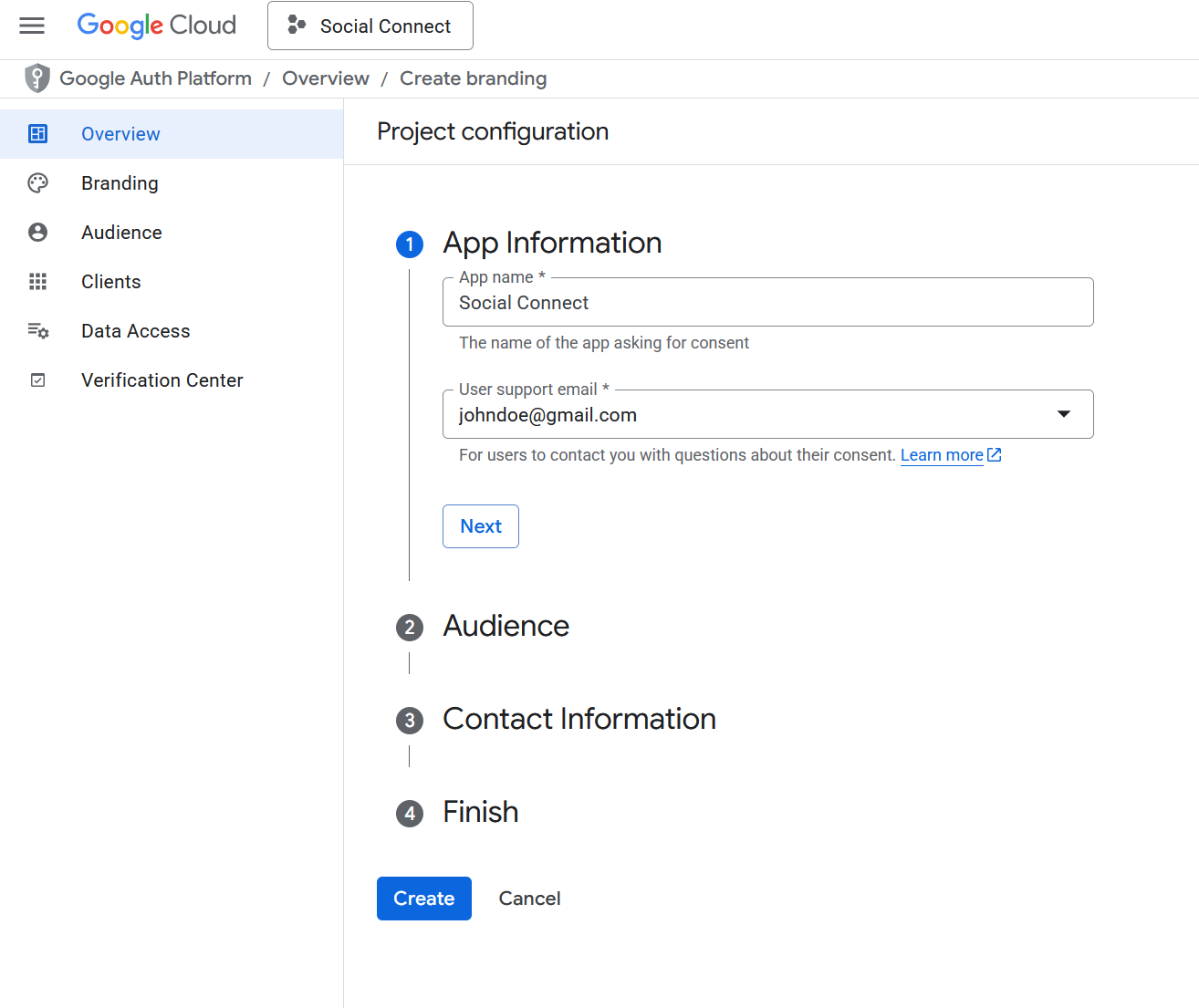Click the Verification Center checkbox icon
The height and width of the screenshot is (1008, 1199).
click(37, 380)
